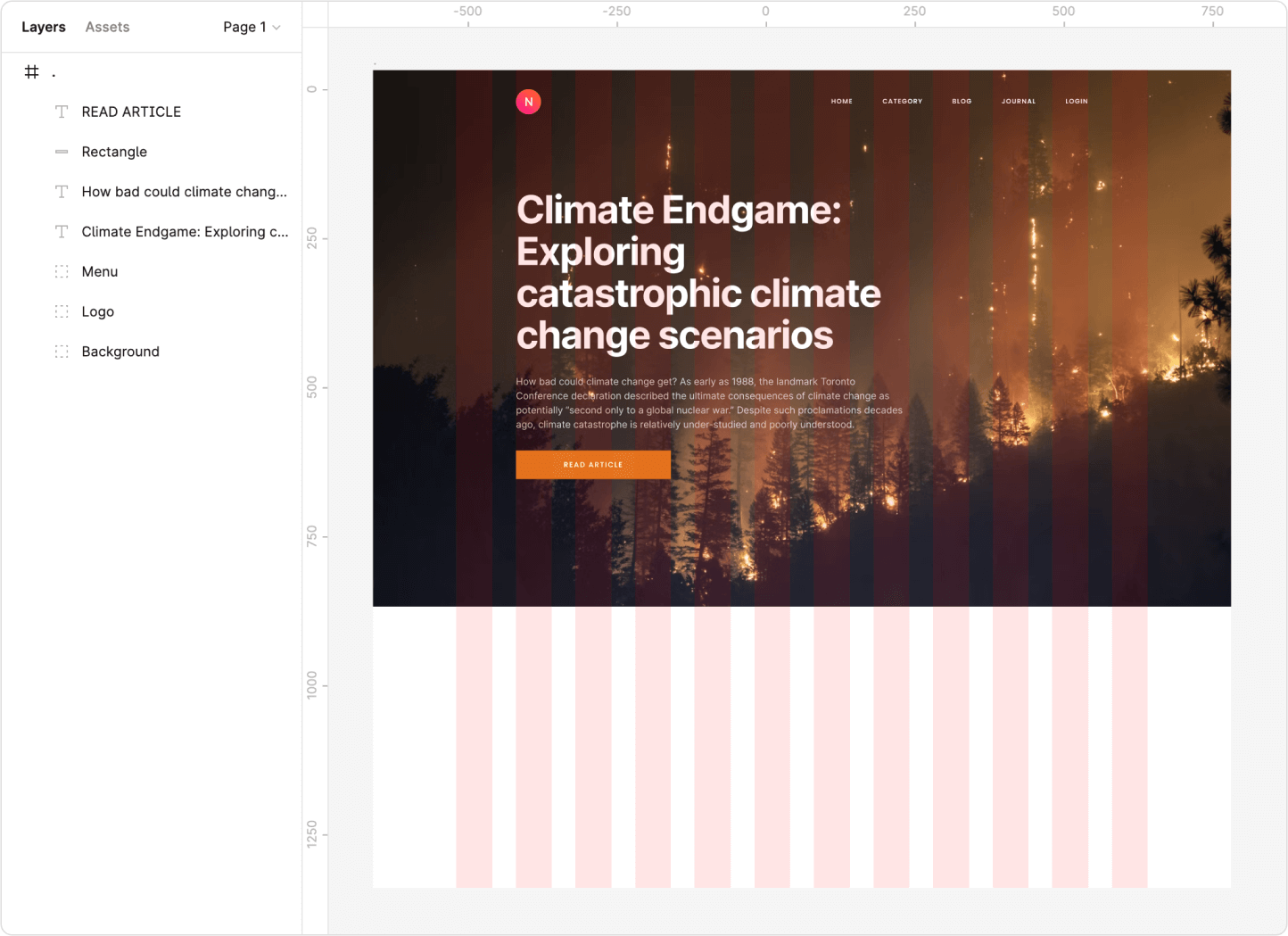This screenshot has height=936, width=1288.
Task: Click text icon of Climate Endgame layer
Action: 62,232
